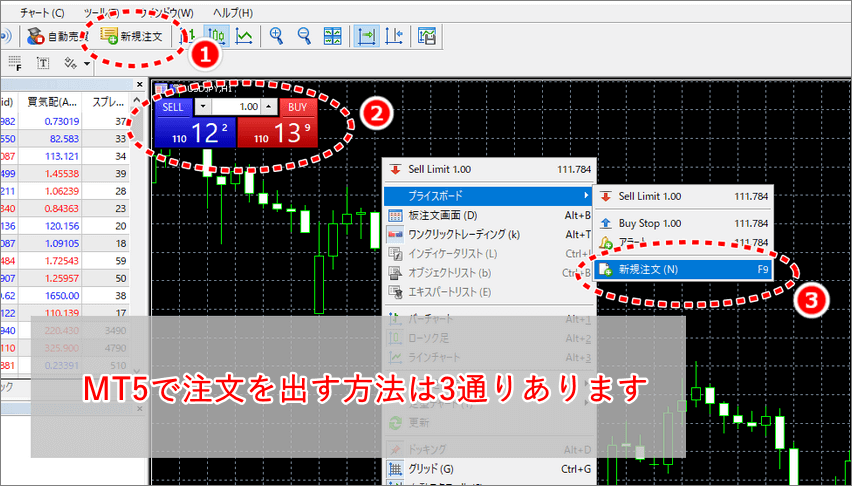Expand the プライスボード submenu
Viewport: 852px width, 486px height.
tap(490, 195)
